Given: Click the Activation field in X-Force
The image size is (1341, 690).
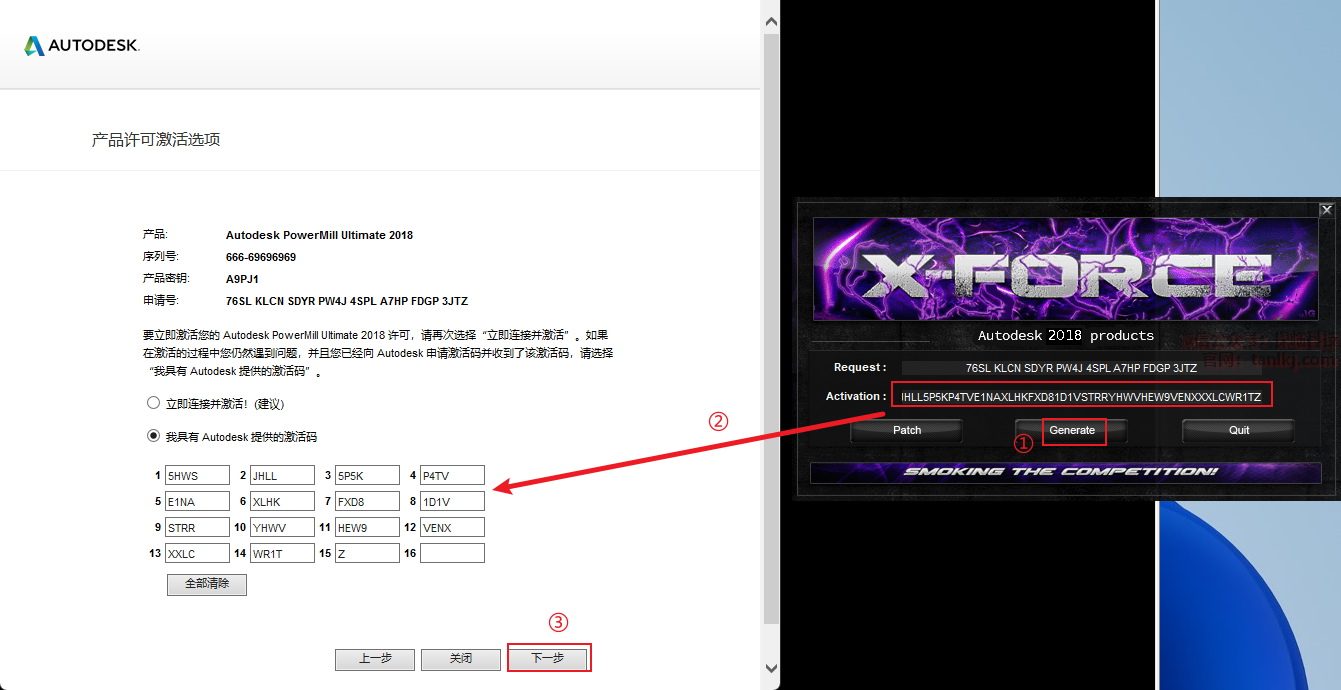Looking at the screenshot, I should click(x=1082, y=397).
